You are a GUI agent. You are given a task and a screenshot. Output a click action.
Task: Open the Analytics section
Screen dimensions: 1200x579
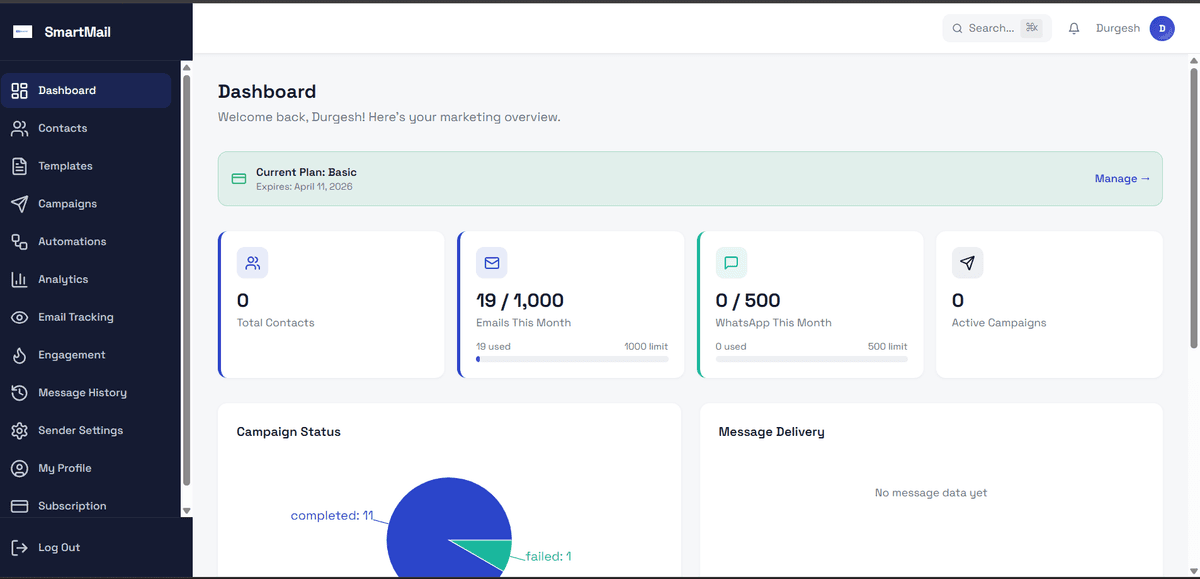(x=87, y=280)
